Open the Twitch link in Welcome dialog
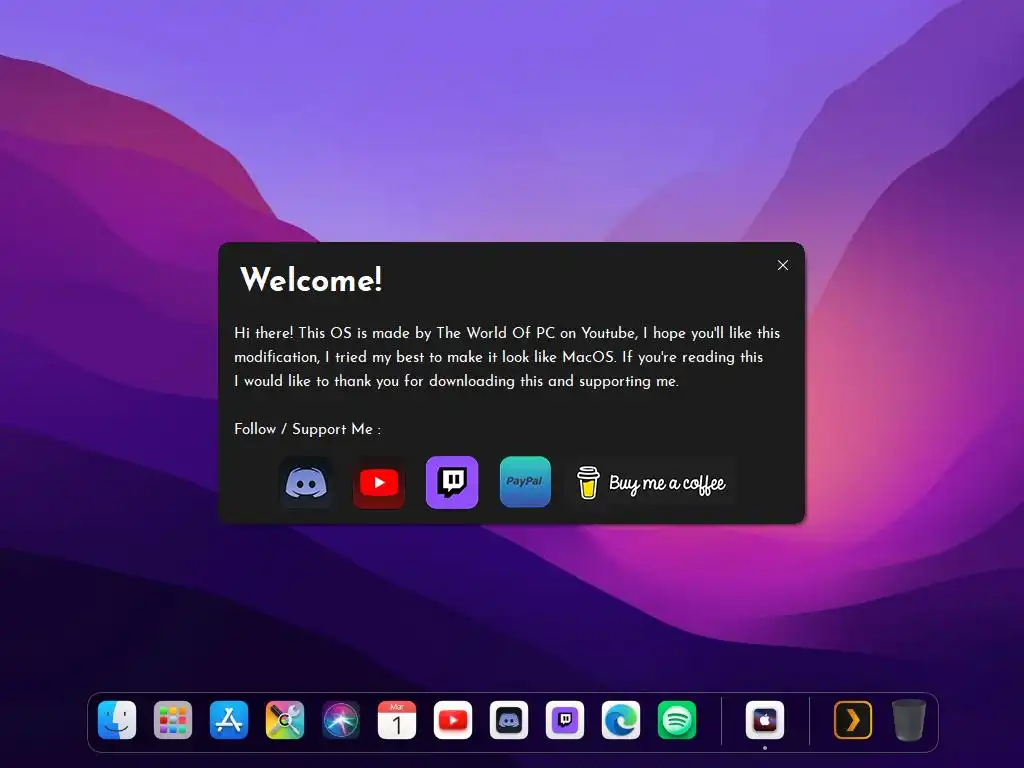 [x=452, y=483]
